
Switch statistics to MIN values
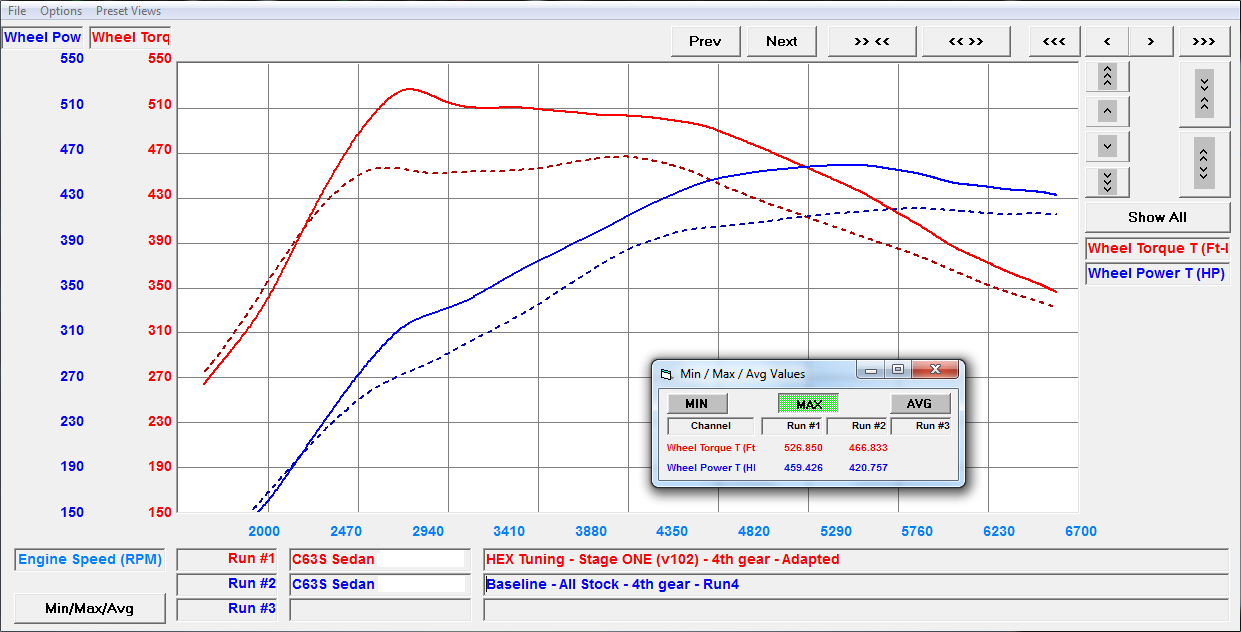697,404
